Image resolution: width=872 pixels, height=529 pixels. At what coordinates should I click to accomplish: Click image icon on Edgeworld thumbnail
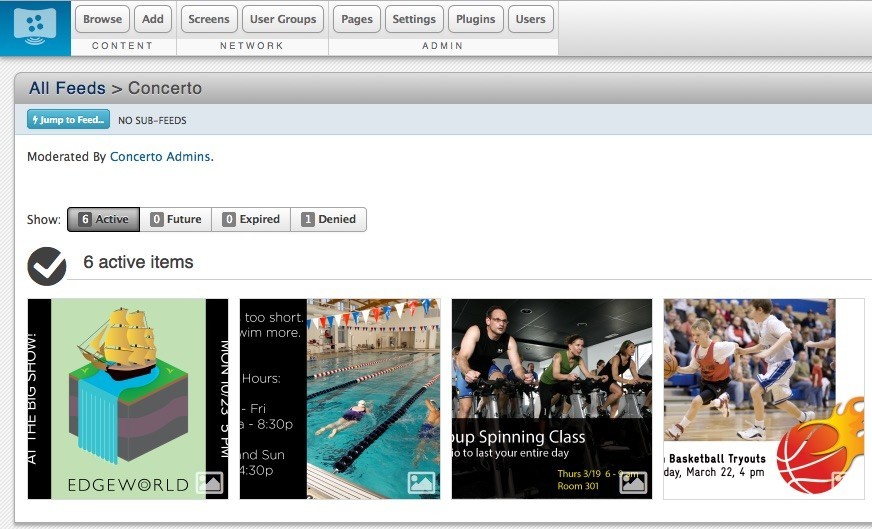click(x=209, y=482)
